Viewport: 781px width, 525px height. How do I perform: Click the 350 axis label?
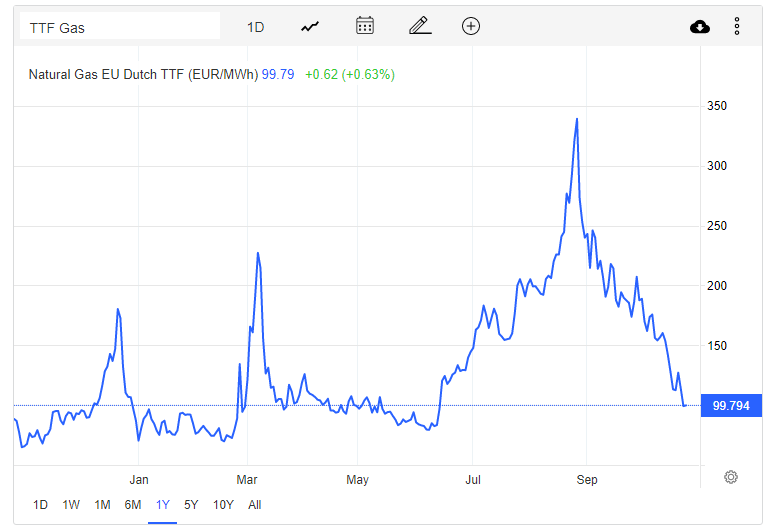pos(717,106)
